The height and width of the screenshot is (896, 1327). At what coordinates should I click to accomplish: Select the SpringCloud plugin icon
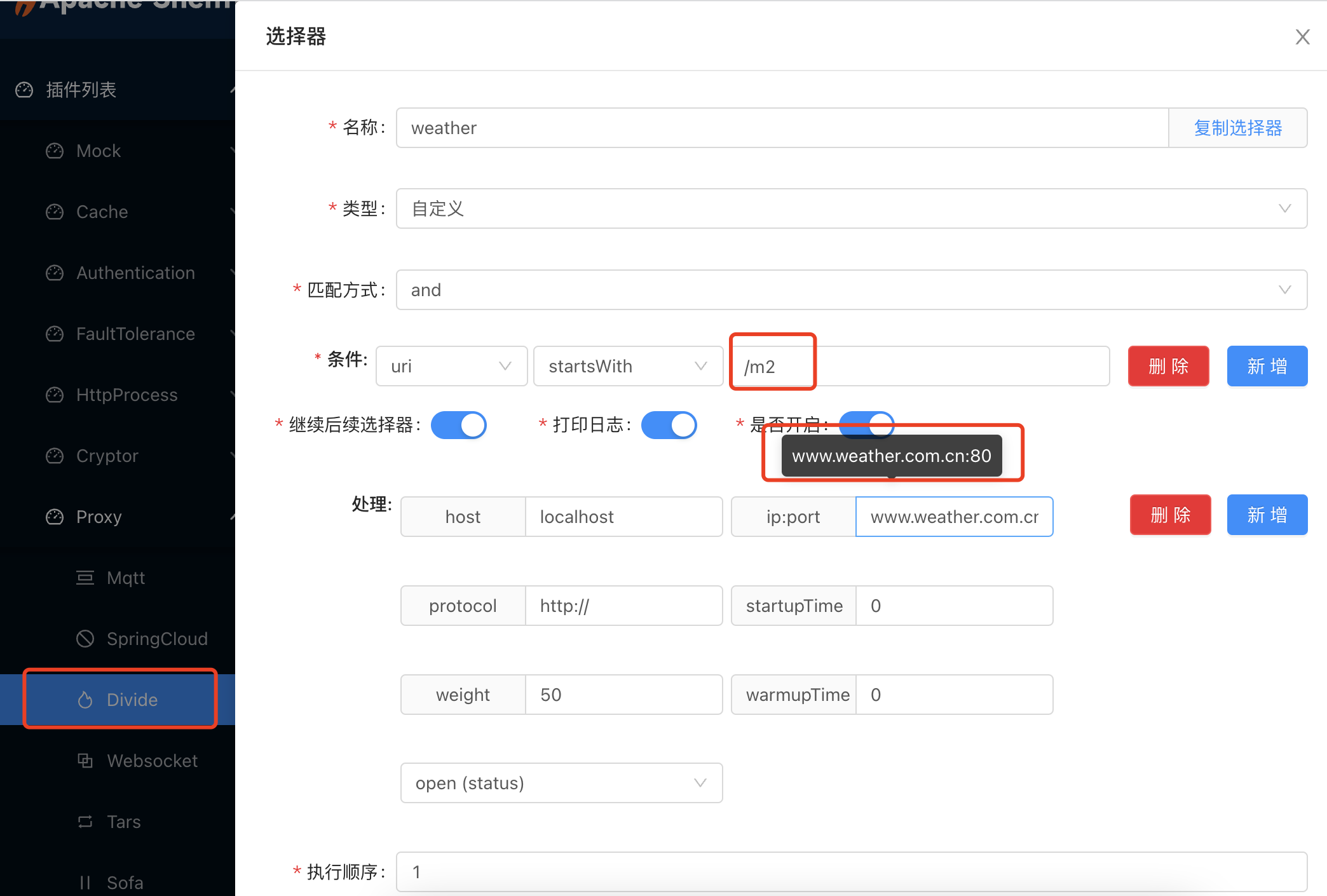(85, 639)
